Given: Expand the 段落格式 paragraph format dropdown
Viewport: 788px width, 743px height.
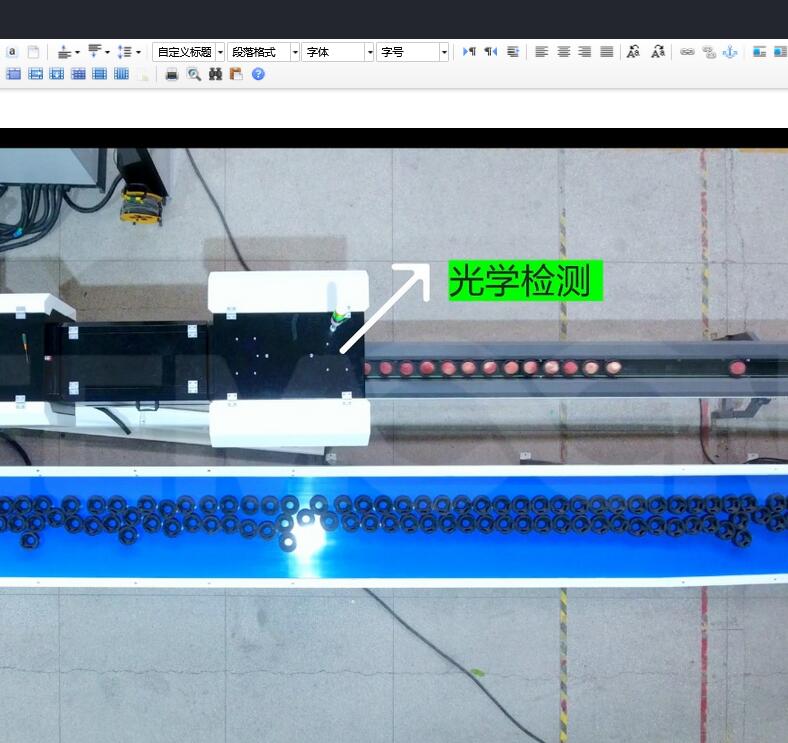Looking at the screenshot, I should (x=295, y=52).
